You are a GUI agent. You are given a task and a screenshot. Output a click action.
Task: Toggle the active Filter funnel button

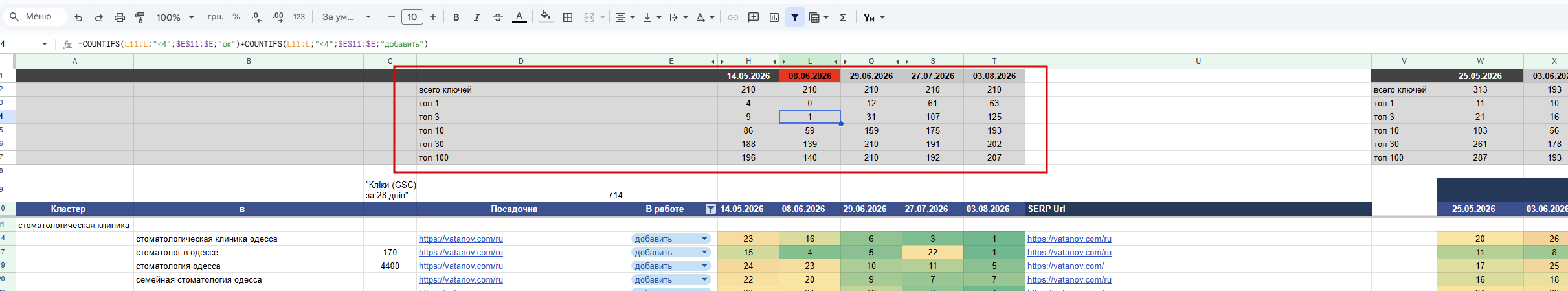[x=794, y=17]
